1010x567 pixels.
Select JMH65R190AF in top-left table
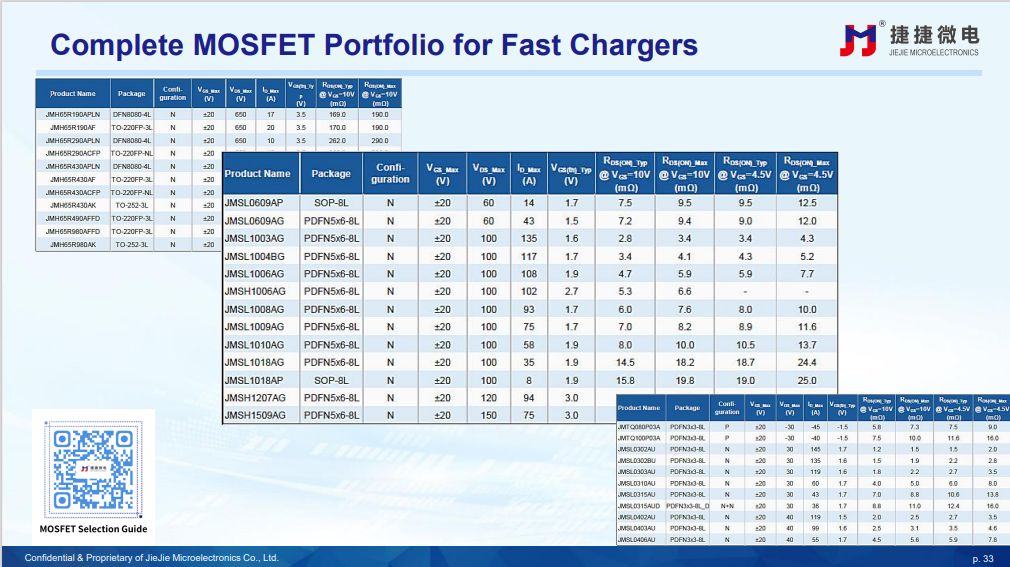(x=73, y=128)
